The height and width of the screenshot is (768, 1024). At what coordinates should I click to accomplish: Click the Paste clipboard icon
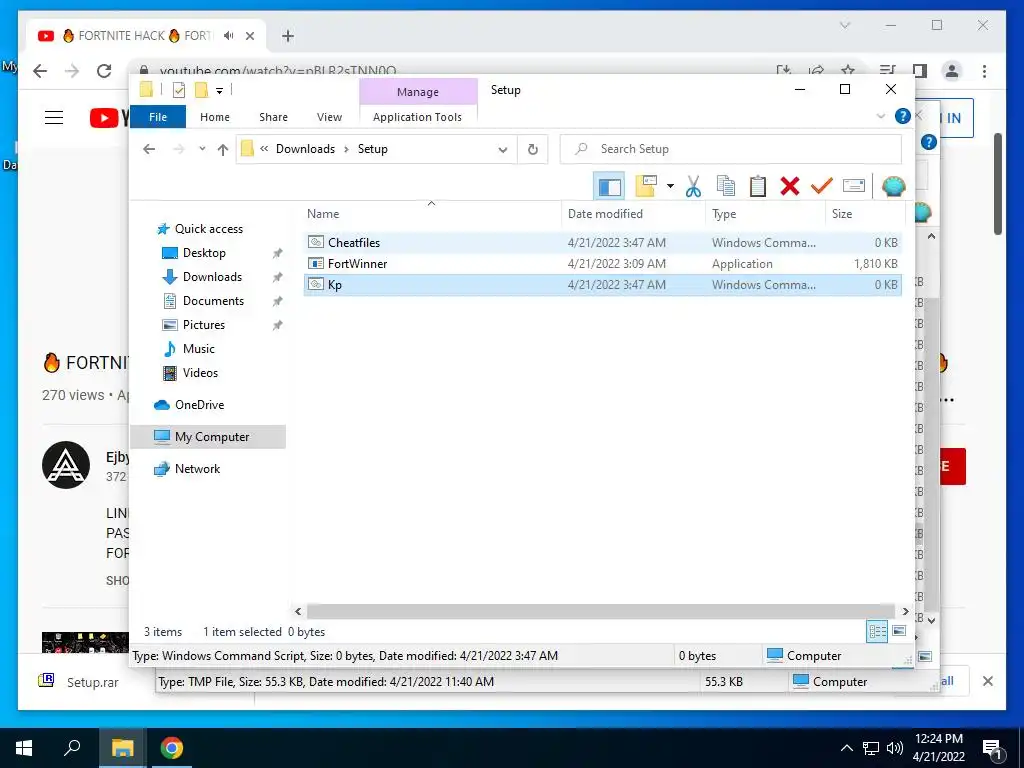click(758, 186)
